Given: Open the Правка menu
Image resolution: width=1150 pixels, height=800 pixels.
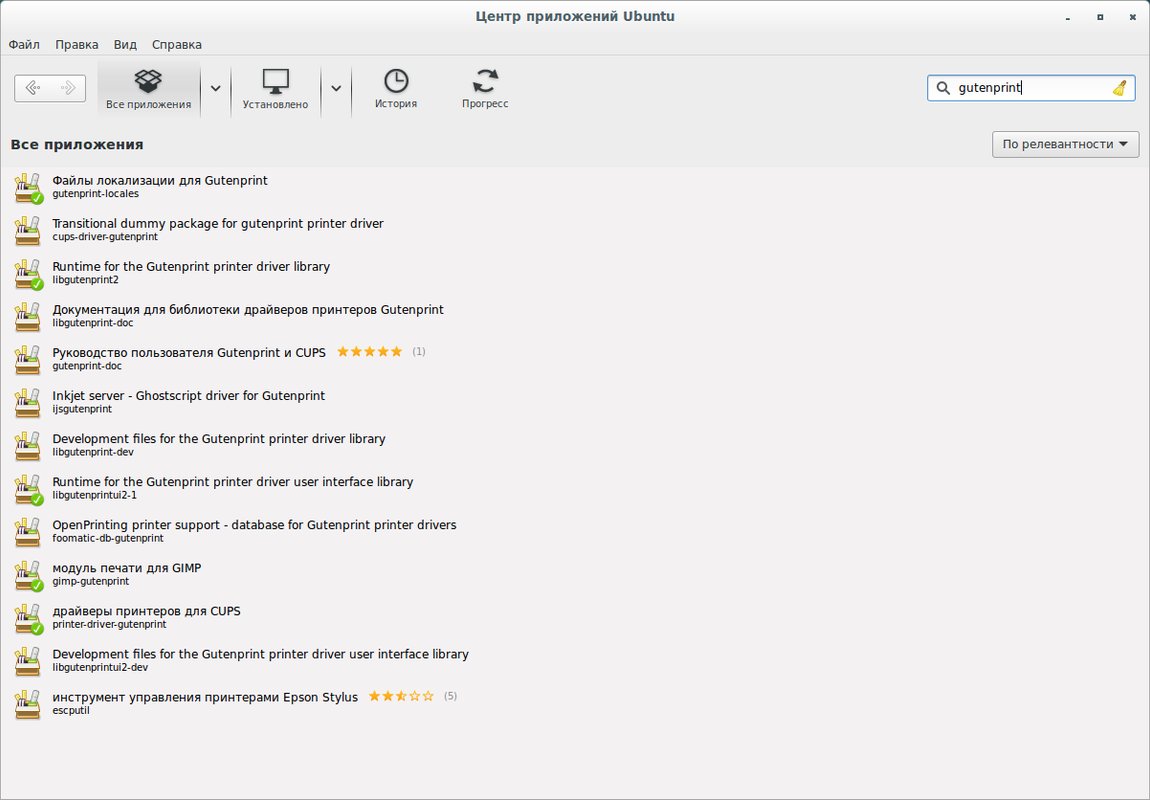Looking at the screenshot, I should [x=77, y=45].
